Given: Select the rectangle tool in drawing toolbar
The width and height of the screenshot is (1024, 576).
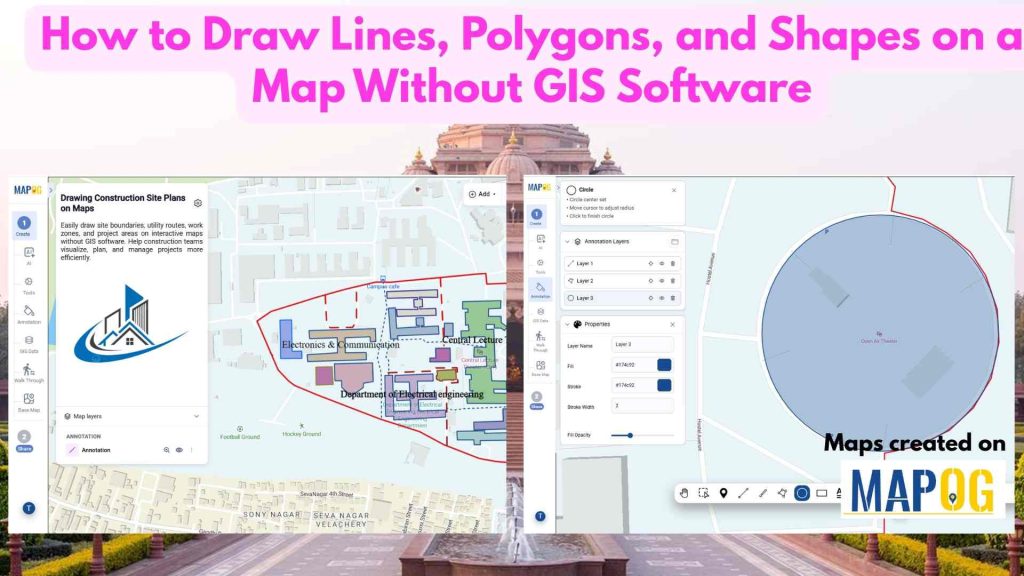Looking at the screenshot, I should 822,493.
